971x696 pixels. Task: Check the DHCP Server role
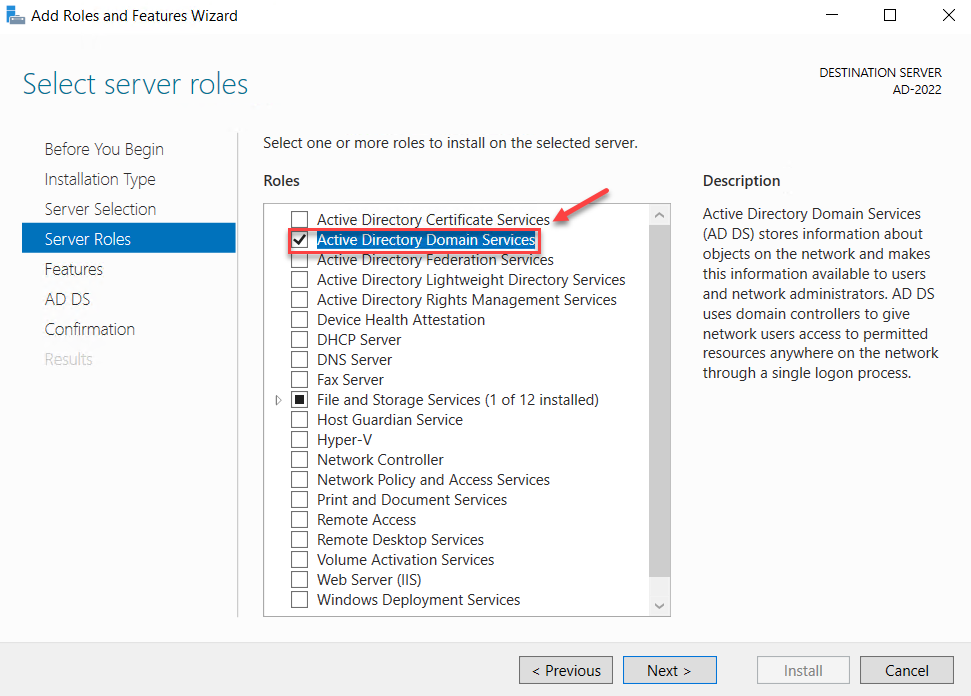298,339
